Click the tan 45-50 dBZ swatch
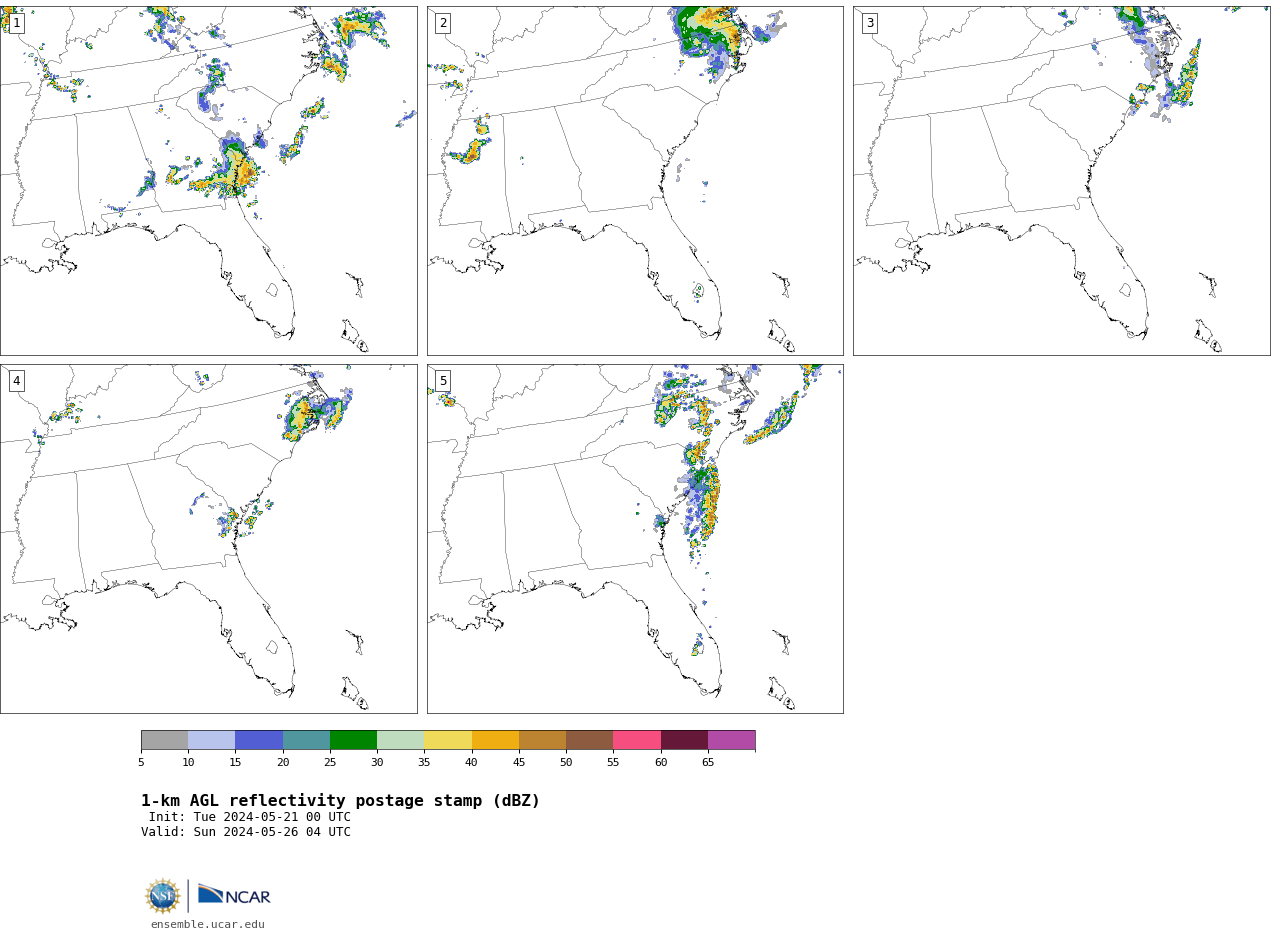The height and width of the screenshot is (936, 1280). click(542, 740)
